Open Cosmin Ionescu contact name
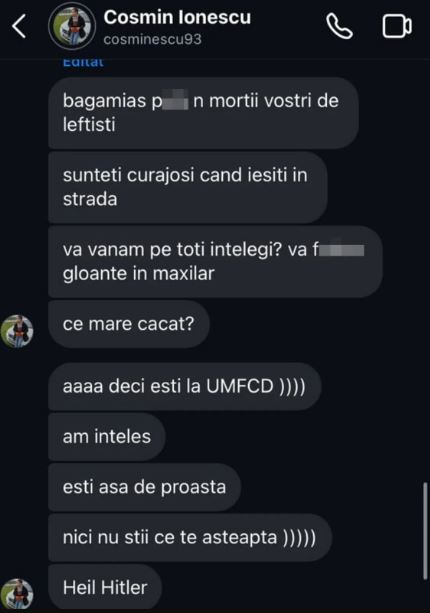 (177, 17)
